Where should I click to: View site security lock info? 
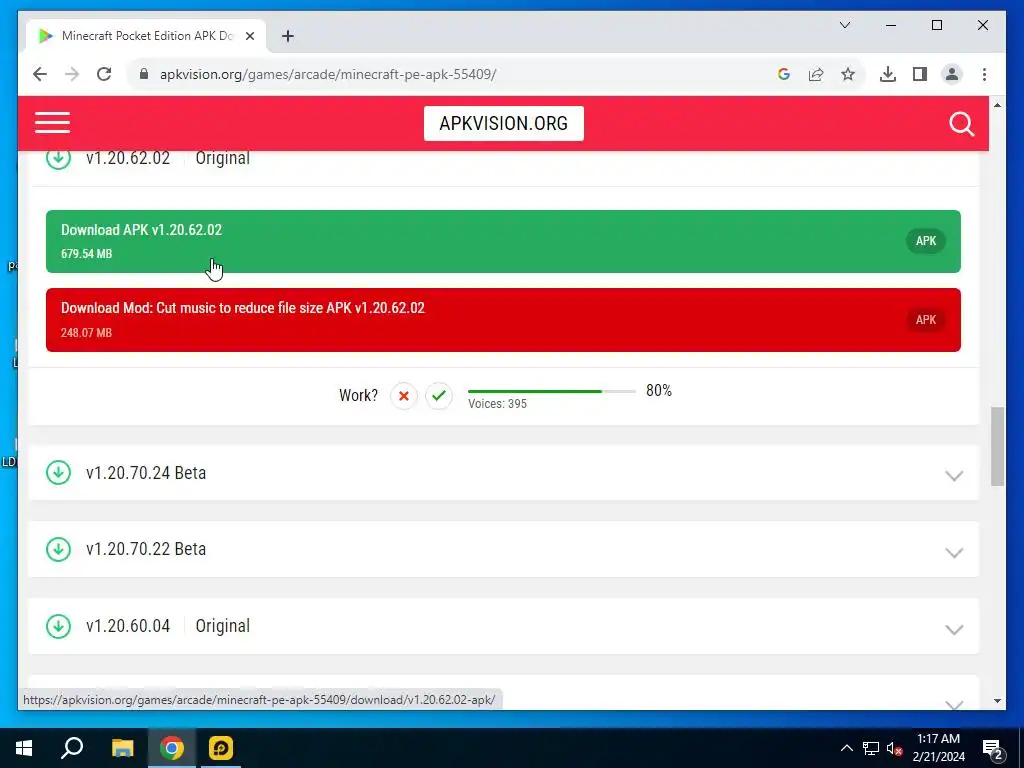[144, 74]
